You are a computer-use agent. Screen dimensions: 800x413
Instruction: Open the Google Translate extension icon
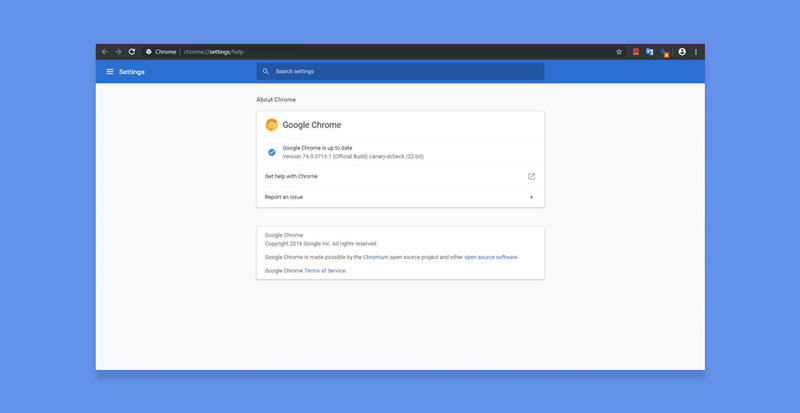(x=649, y=52)
